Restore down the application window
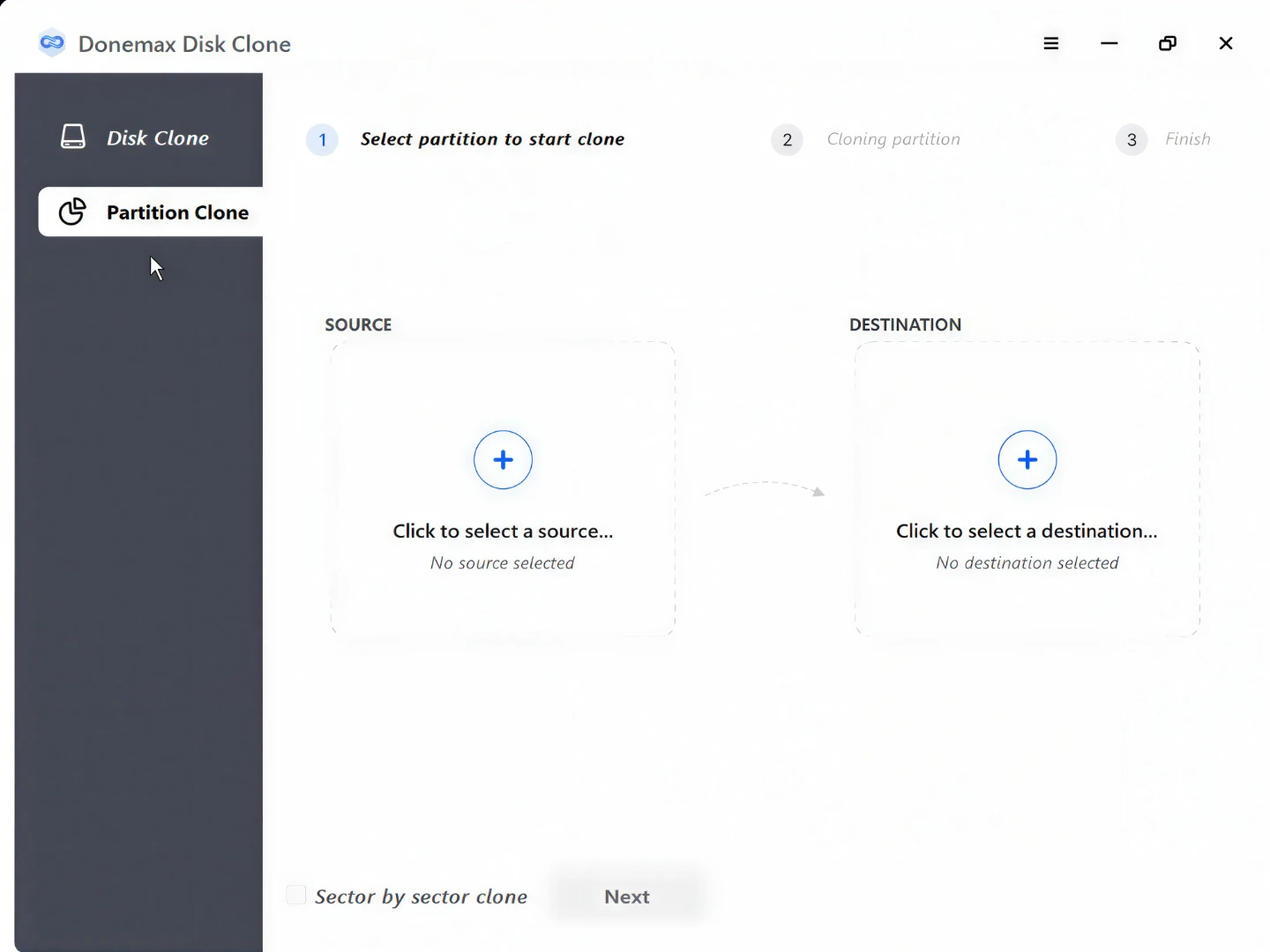This screenshot has height=952, width=1270. pyautogui.click(x=1168, y=43)
